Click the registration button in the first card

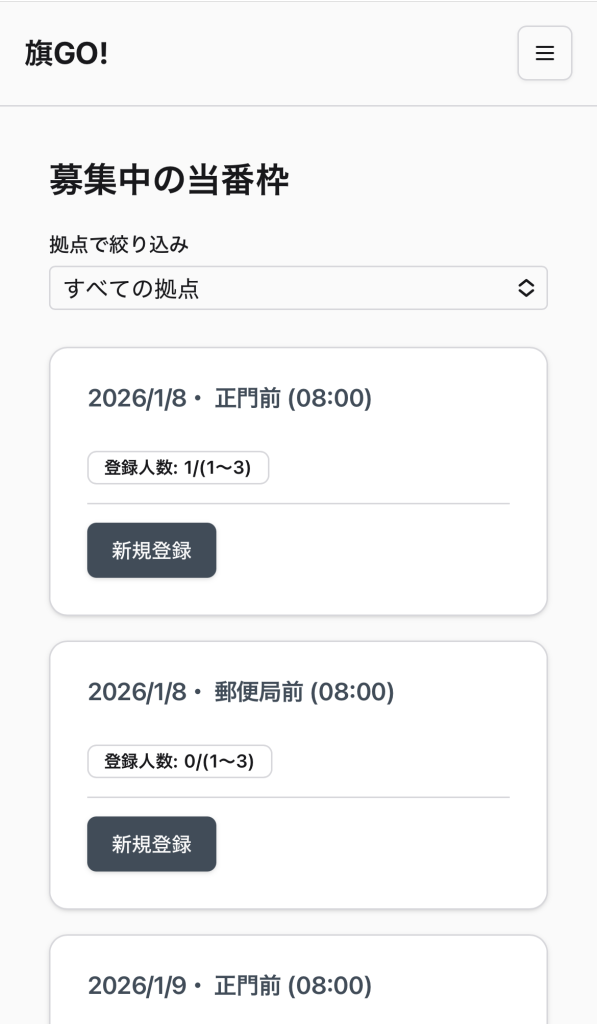pos(151,550)
